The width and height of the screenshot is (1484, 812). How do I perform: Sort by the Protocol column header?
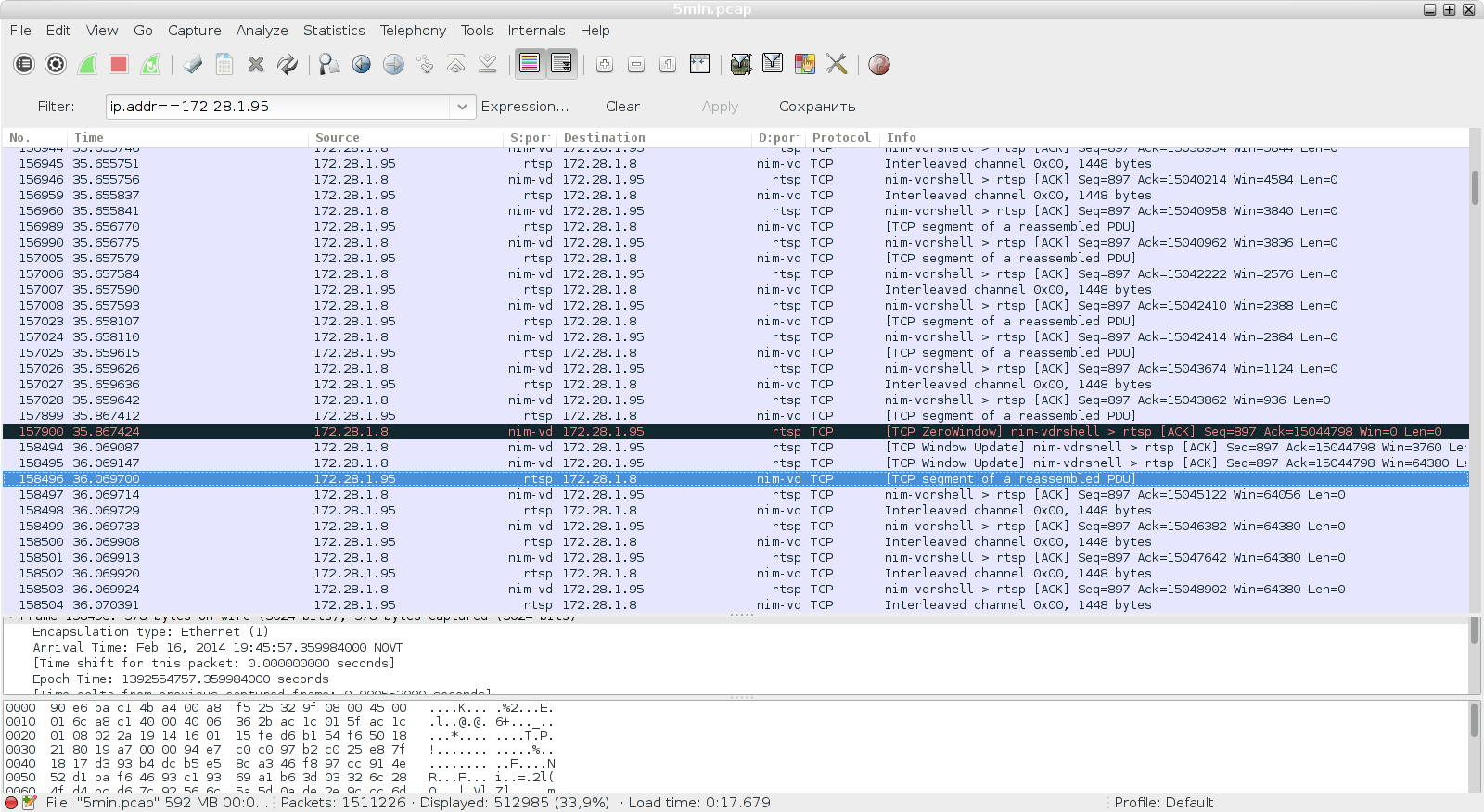[x=841, y=137]
